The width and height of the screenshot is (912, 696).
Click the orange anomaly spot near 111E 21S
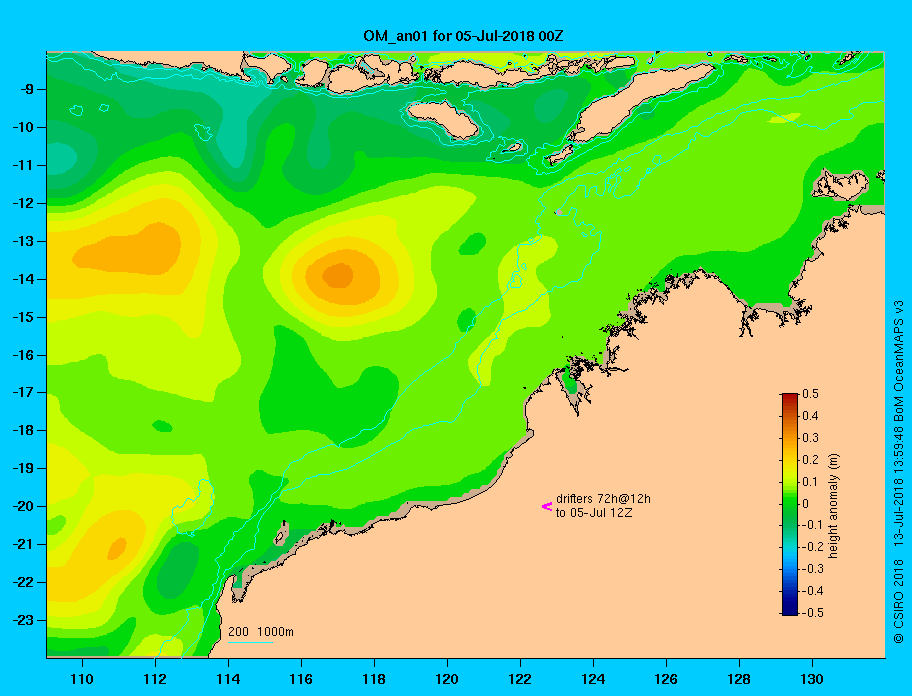coord(117,548)
